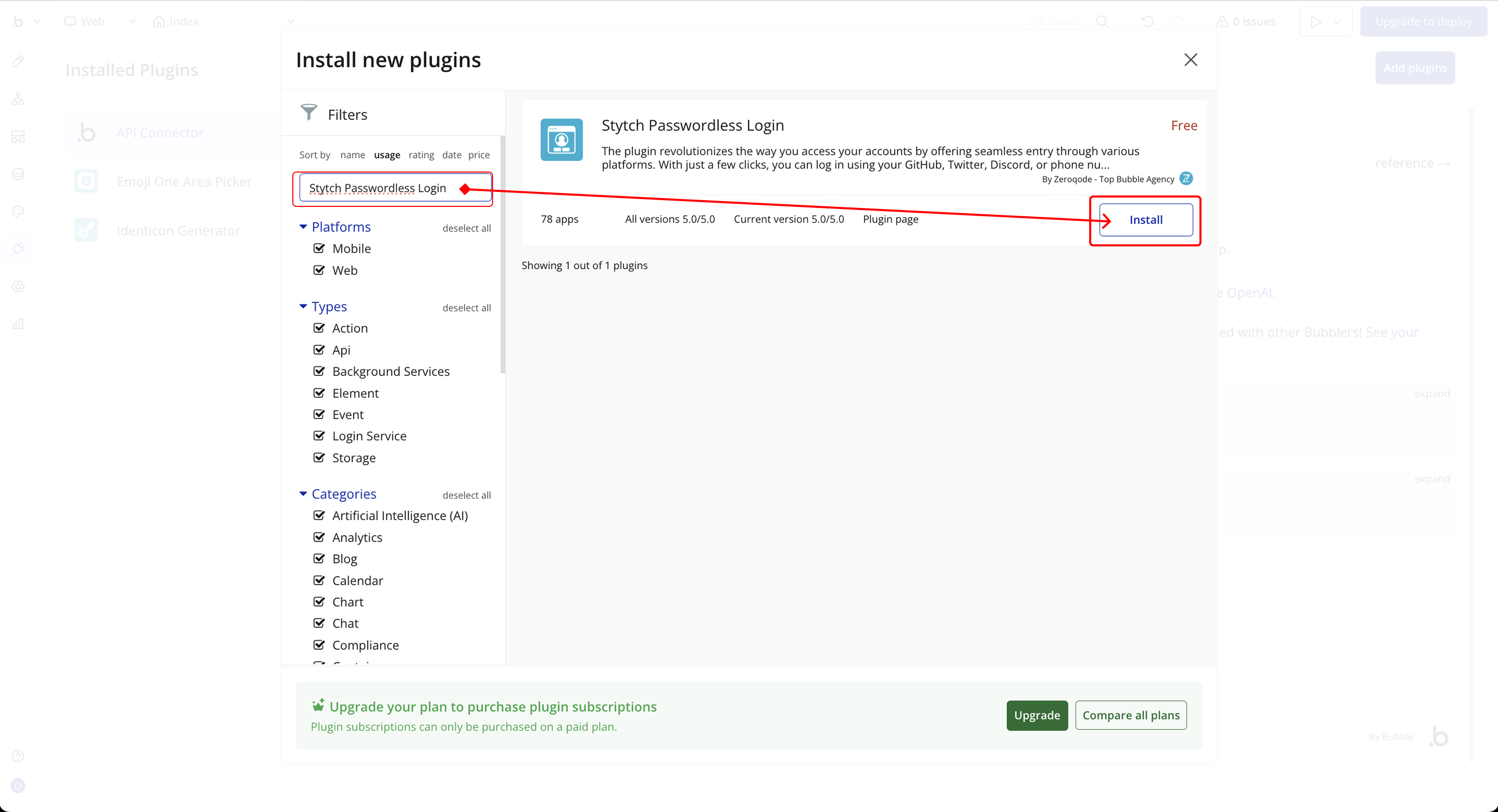The image size is (1498, 812).
Task: Open the Design tab pencil icon
Action: pos(18,61)
